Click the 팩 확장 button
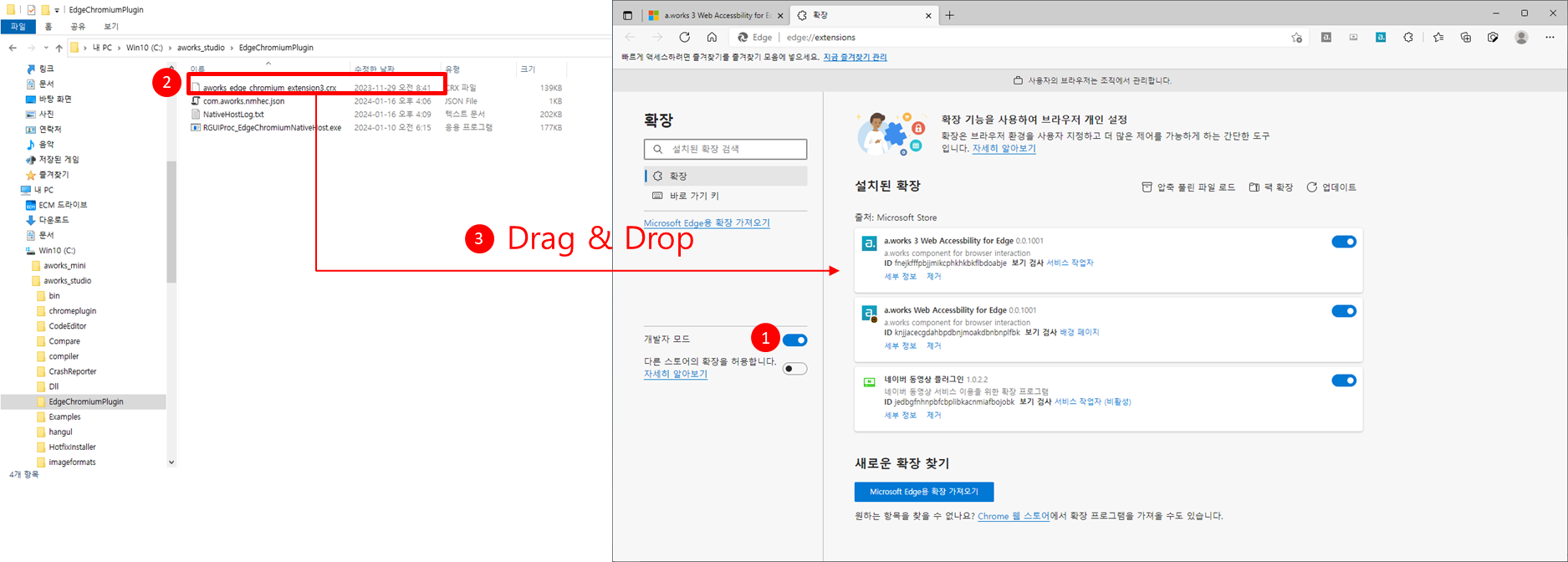Viewport: 1568px width, 562px height. click(x=1271, y=187)
